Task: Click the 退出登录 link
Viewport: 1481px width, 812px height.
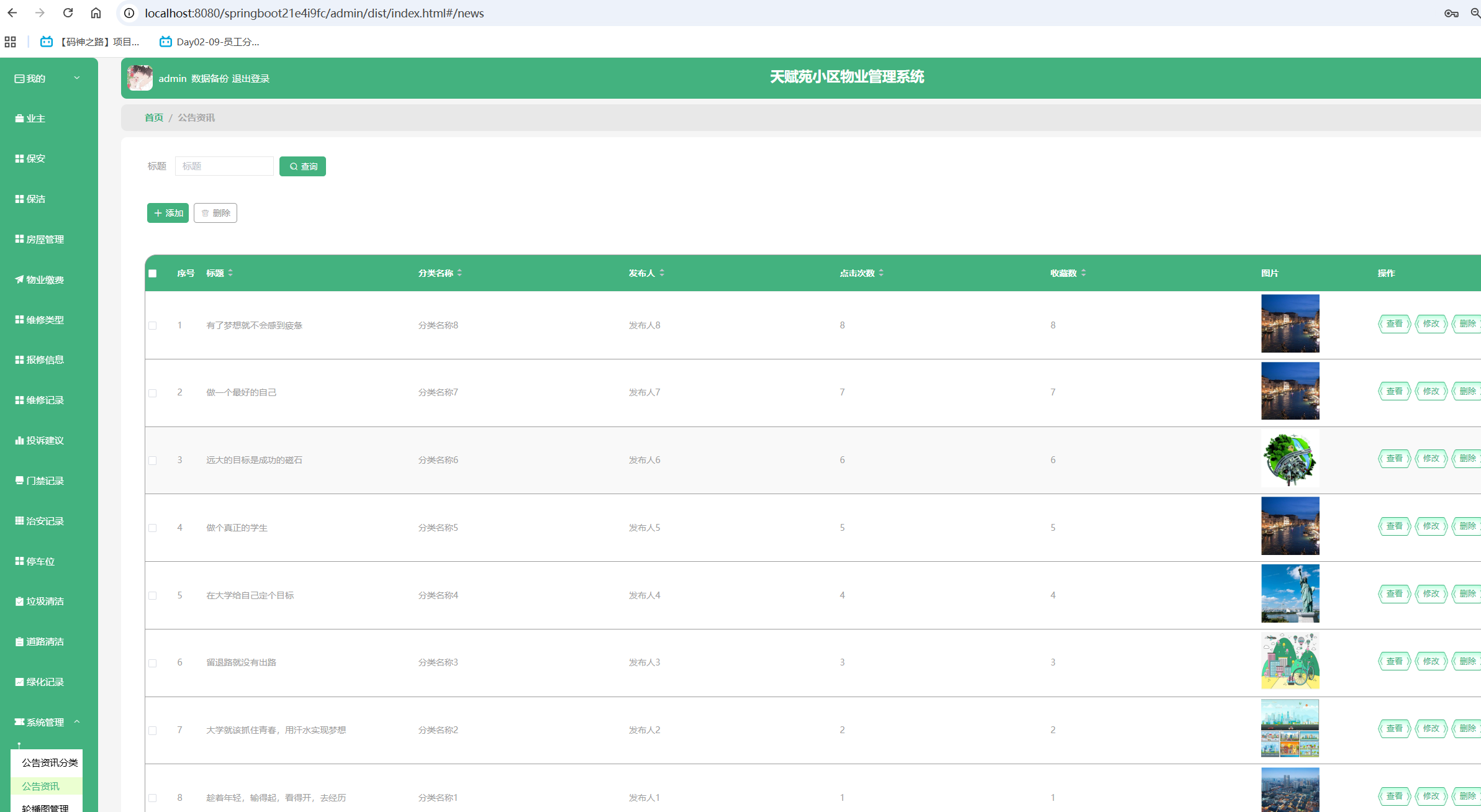Action: click(250, 79)
